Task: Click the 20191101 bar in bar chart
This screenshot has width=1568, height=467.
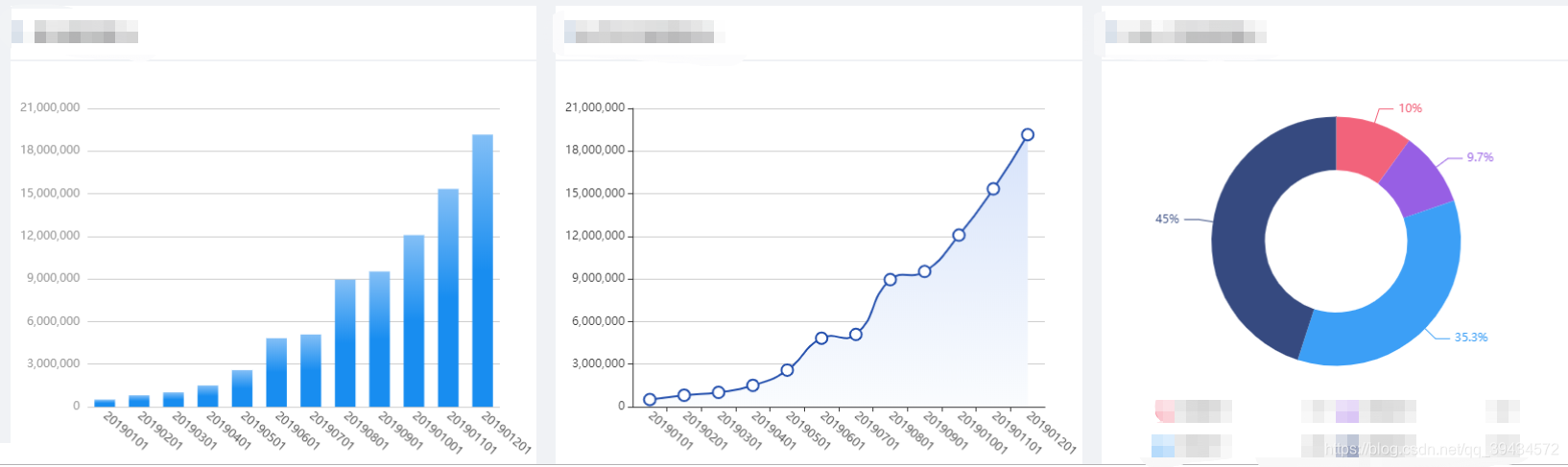Action: [x=448, y=298]
